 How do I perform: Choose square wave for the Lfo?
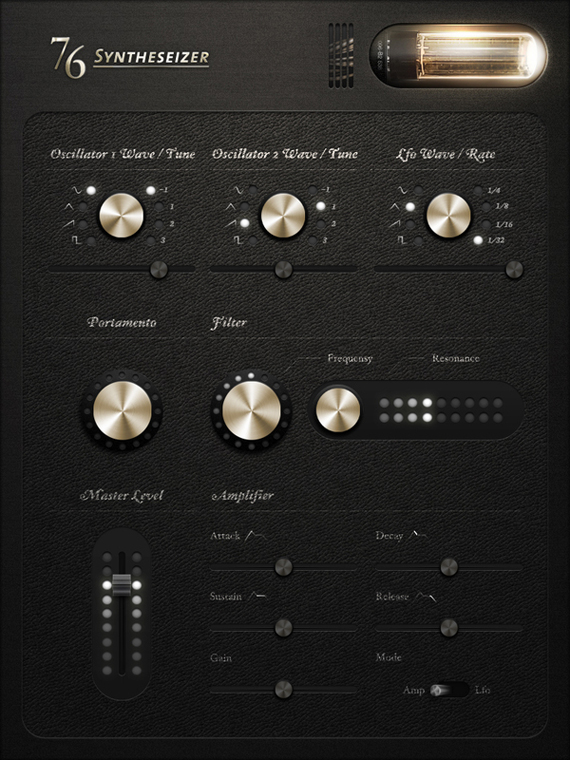(x=418, y=240)
